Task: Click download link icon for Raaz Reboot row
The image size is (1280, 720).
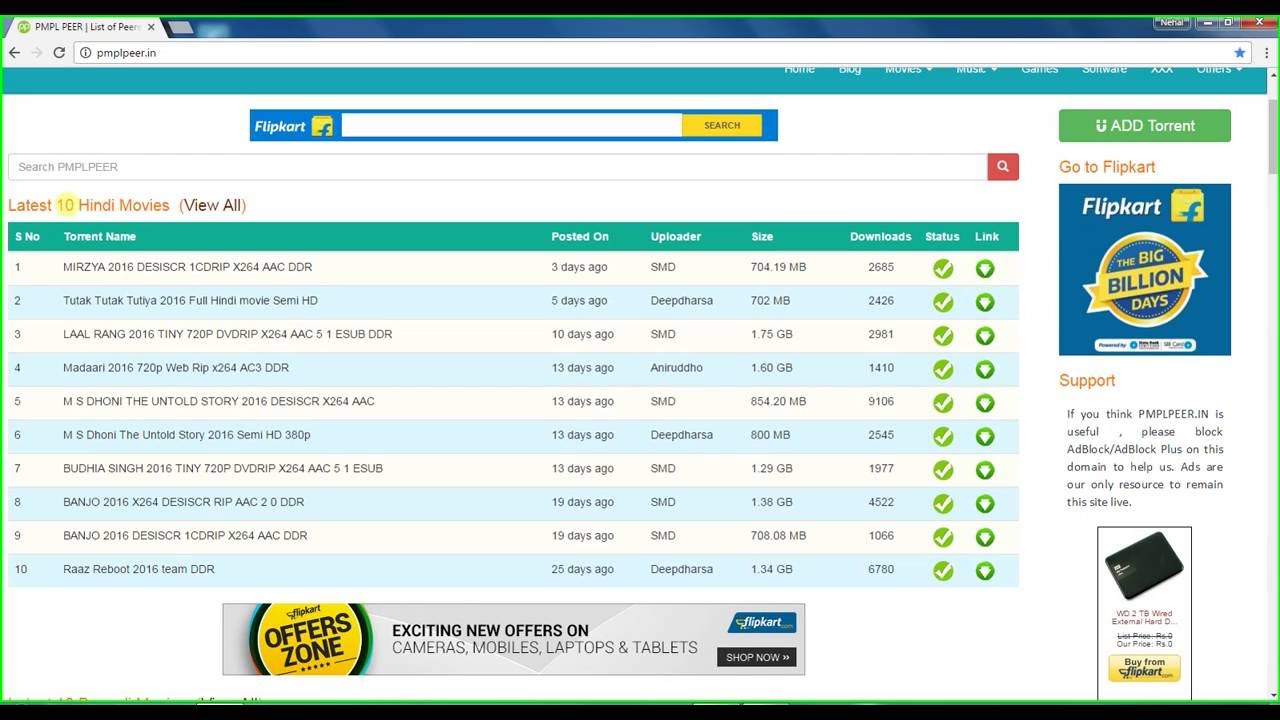Action: tap(985, 571)
